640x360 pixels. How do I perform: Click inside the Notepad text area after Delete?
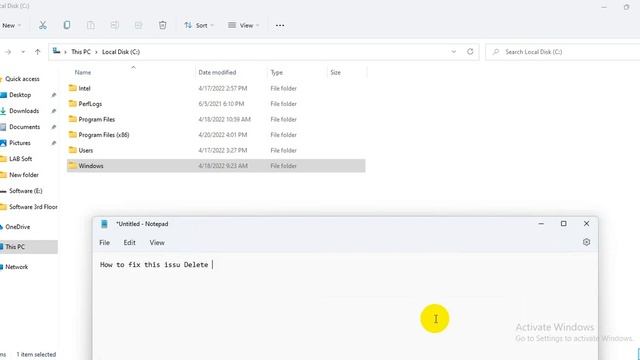pos(213,265)
